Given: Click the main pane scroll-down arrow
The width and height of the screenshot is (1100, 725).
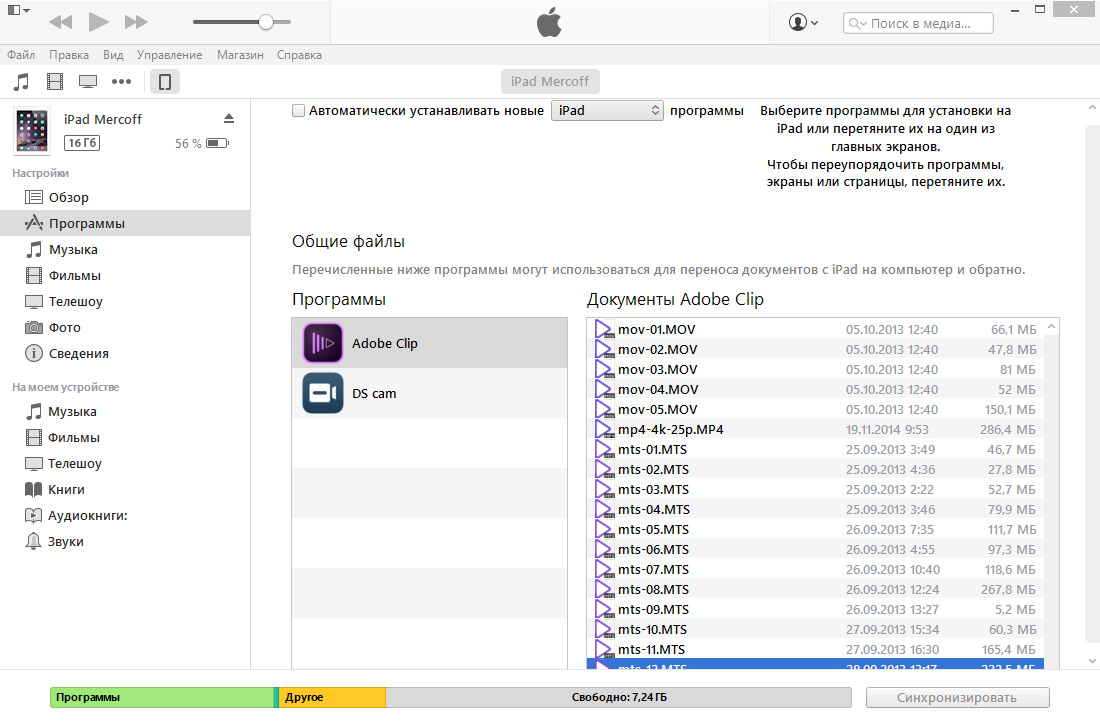Looking at the screenshot, I should click(1092, 660).
